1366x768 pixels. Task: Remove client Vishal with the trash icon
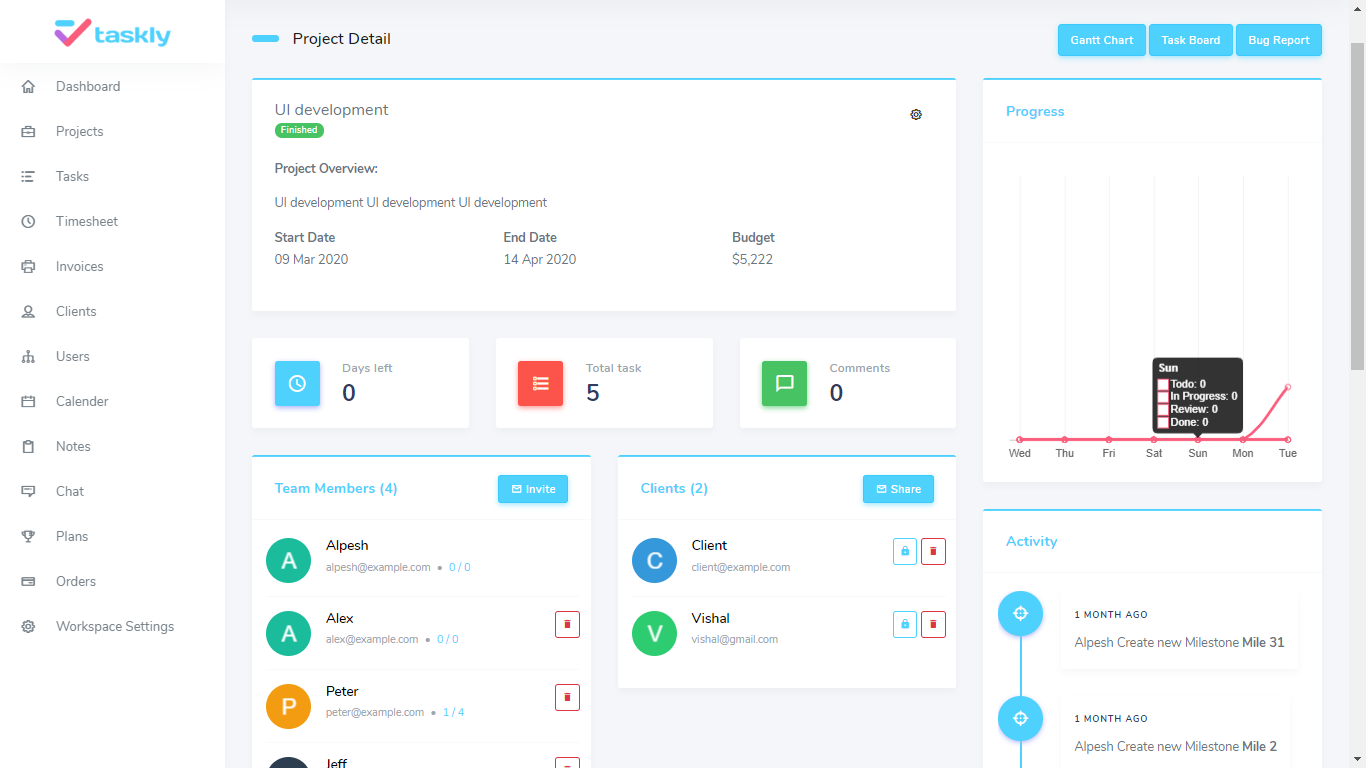933,624
